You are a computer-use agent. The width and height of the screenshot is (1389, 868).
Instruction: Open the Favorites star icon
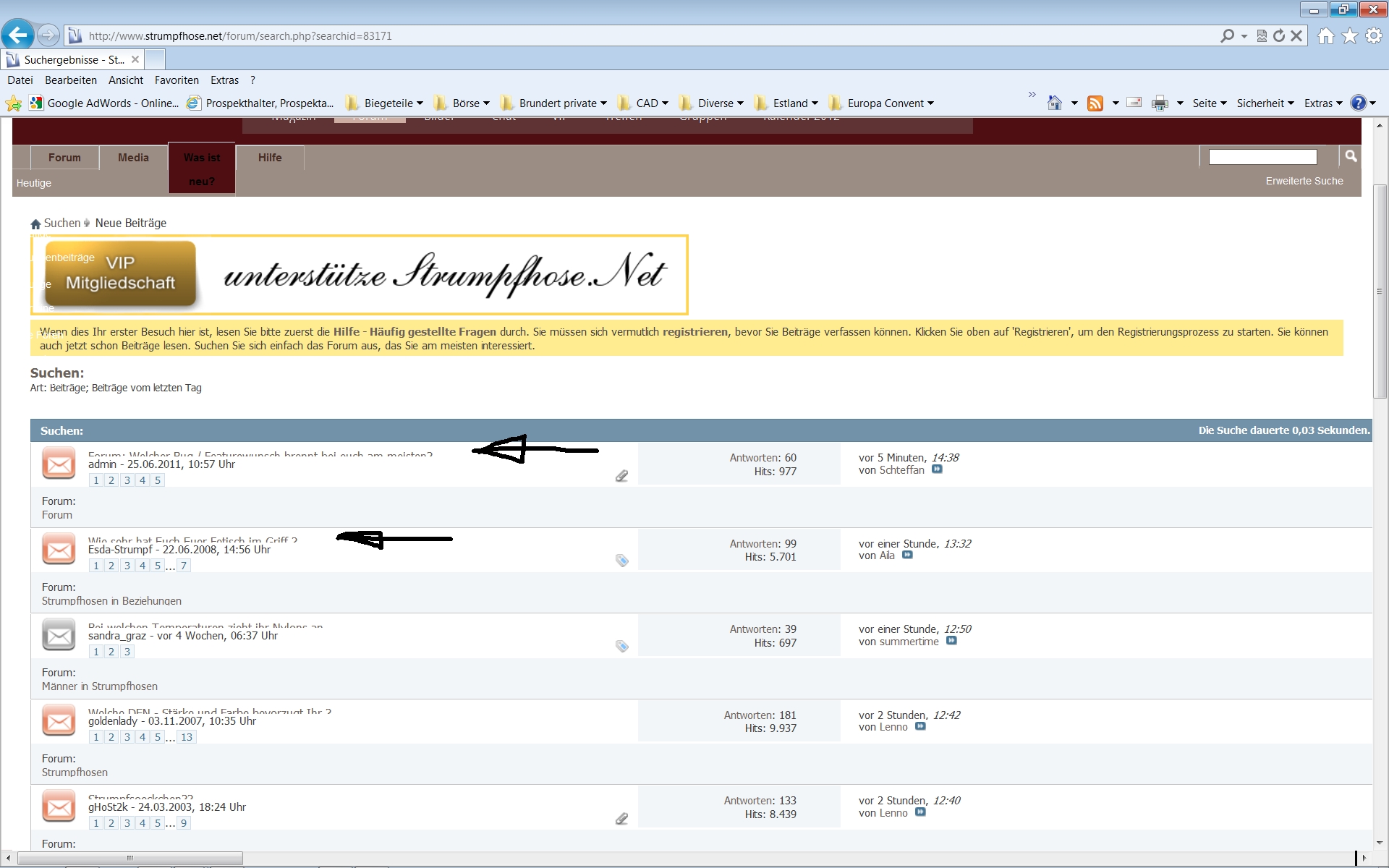(1350, 35)
